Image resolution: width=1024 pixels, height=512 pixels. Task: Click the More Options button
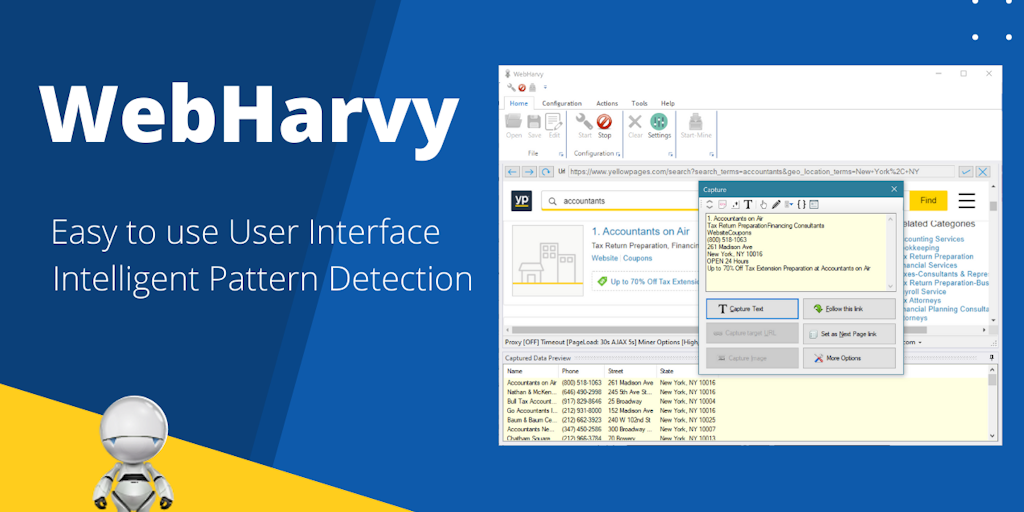849,358
